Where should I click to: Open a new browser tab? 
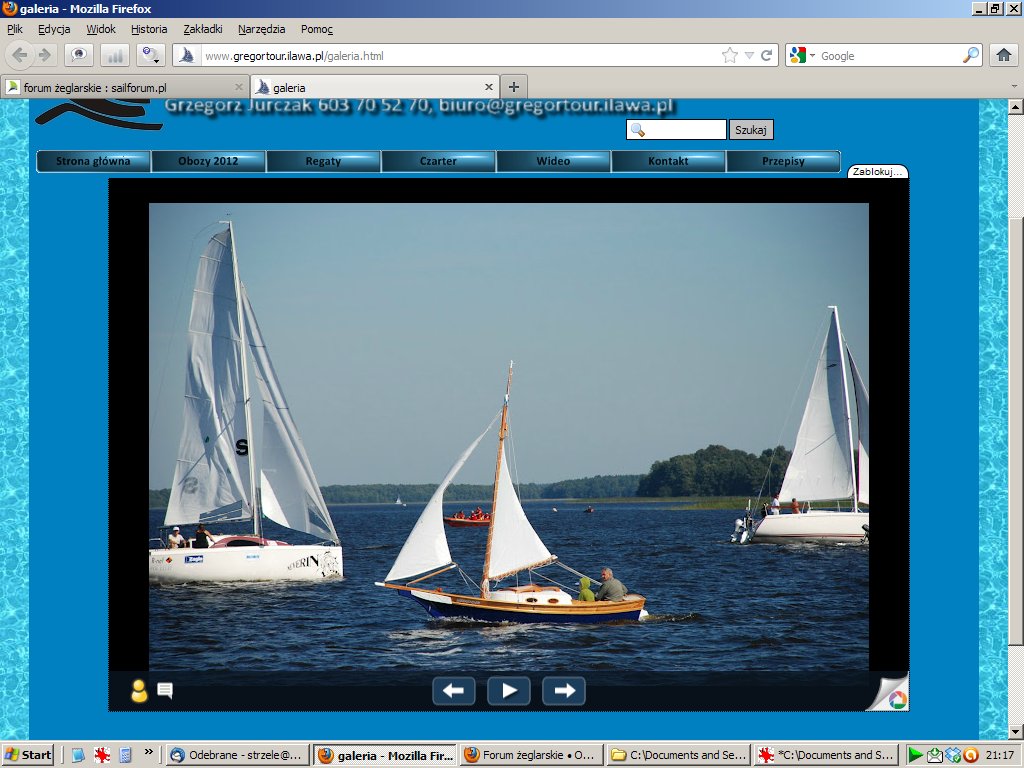pyautogui.click(x=513, y=87)
